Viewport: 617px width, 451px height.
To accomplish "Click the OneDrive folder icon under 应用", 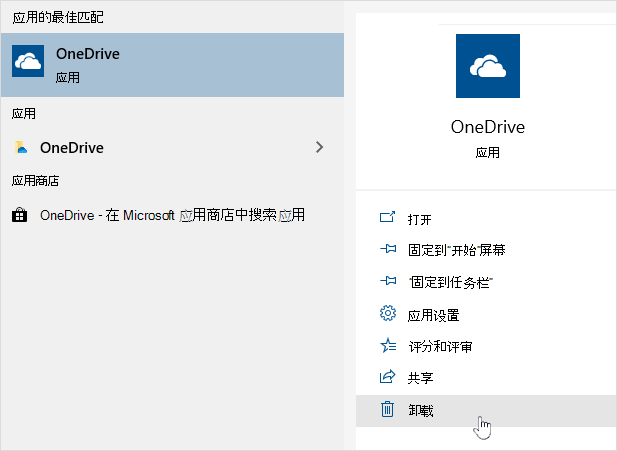I will pyautogui.click(x=21, y=147).
